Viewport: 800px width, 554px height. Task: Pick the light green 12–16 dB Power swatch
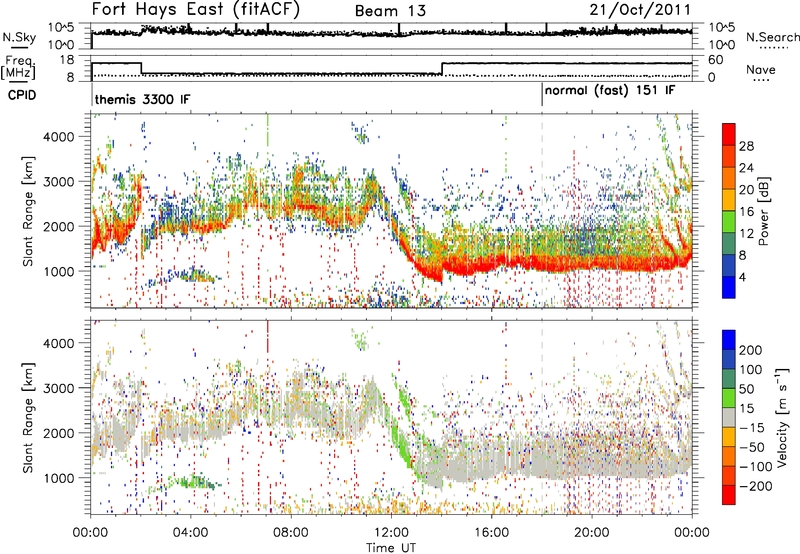pyautogui.click(x=729, y=222)
